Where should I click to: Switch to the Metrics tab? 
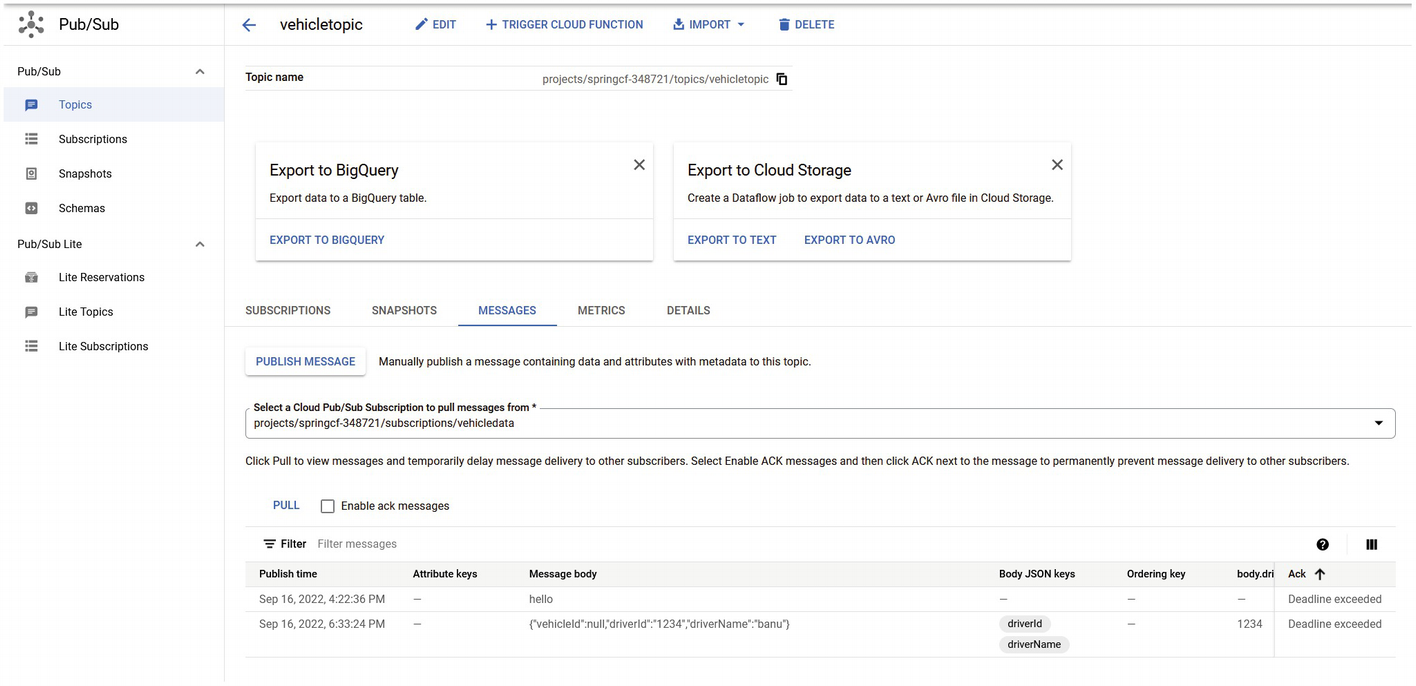coord(601,311)
